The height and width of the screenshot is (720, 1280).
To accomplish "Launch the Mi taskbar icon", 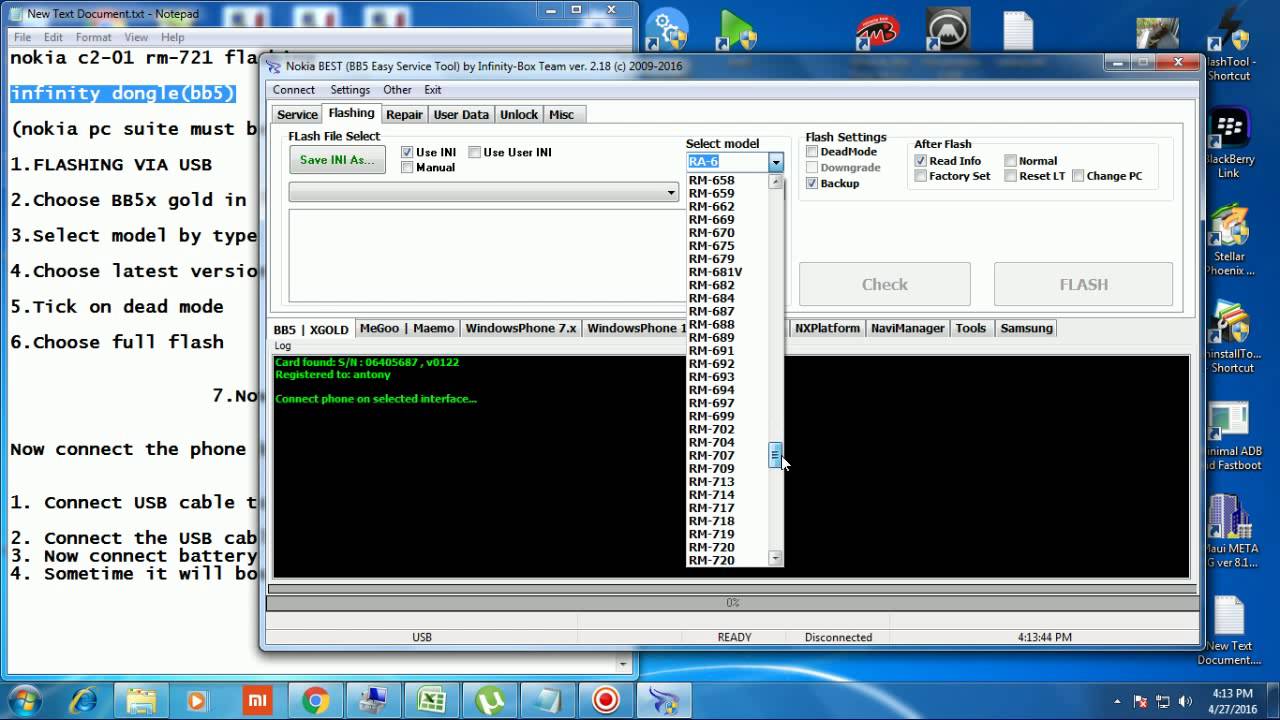I will (257, 699).
